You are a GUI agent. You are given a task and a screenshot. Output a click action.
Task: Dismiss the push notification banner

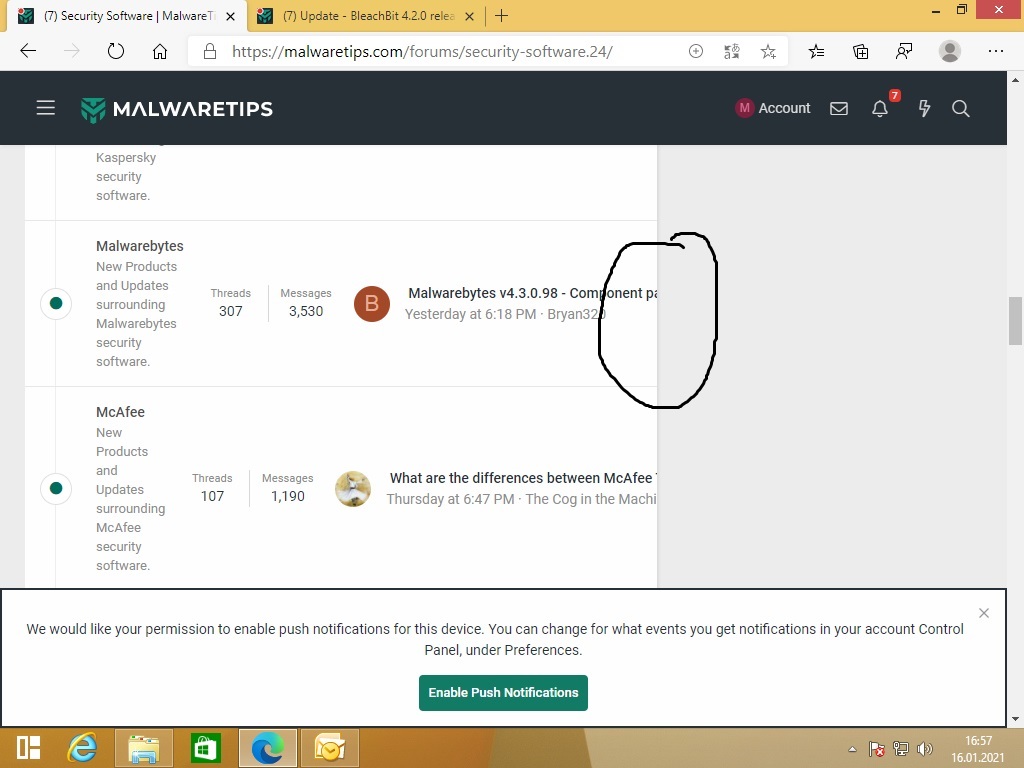(984, 613)
